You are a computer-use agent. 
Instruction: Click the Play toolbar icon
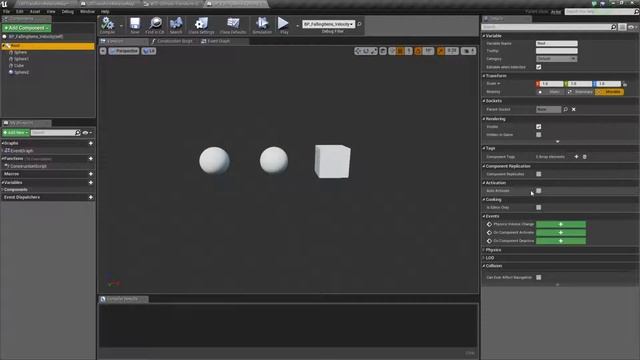283,24
